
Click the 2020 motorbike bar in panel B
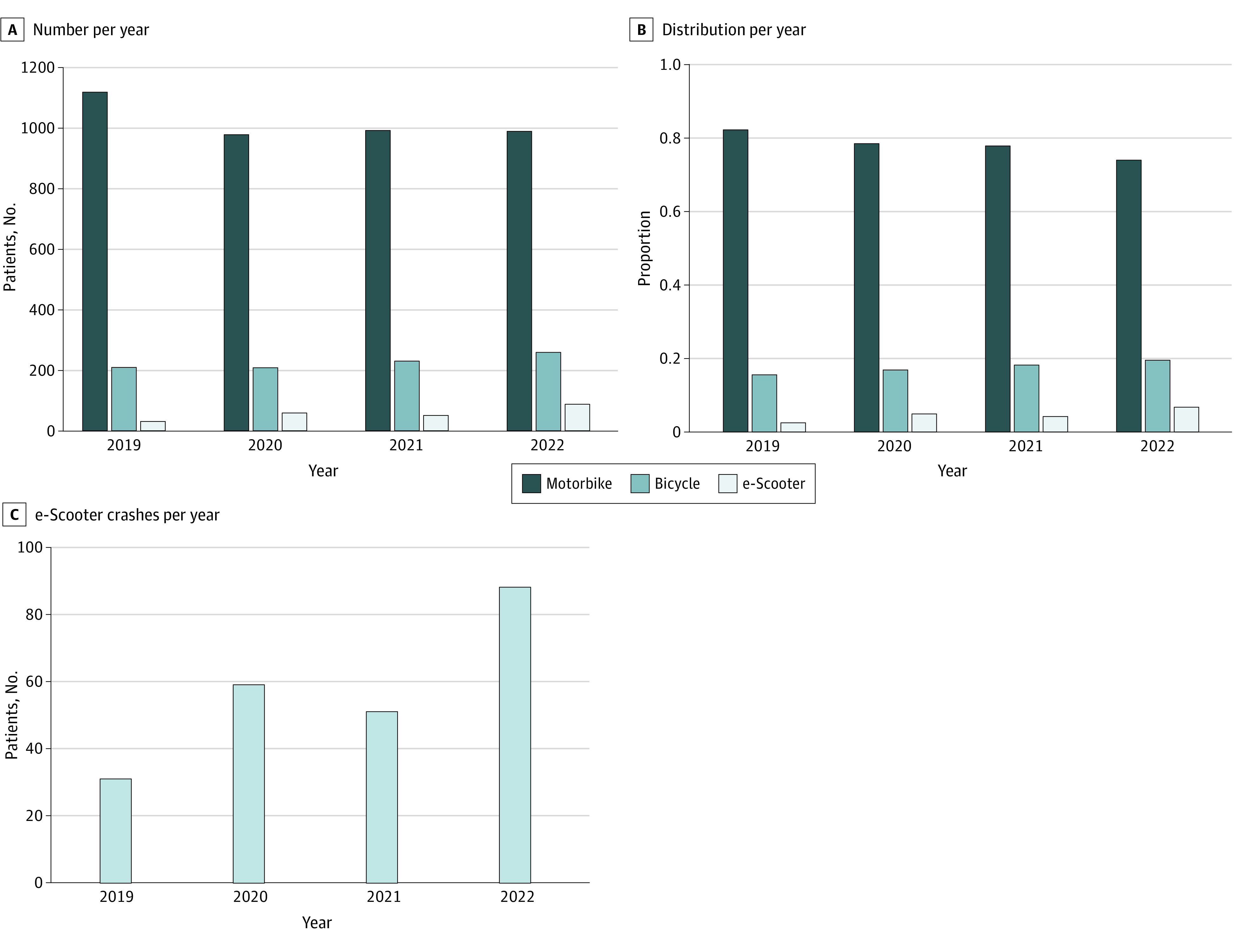(x=867, y=288)
